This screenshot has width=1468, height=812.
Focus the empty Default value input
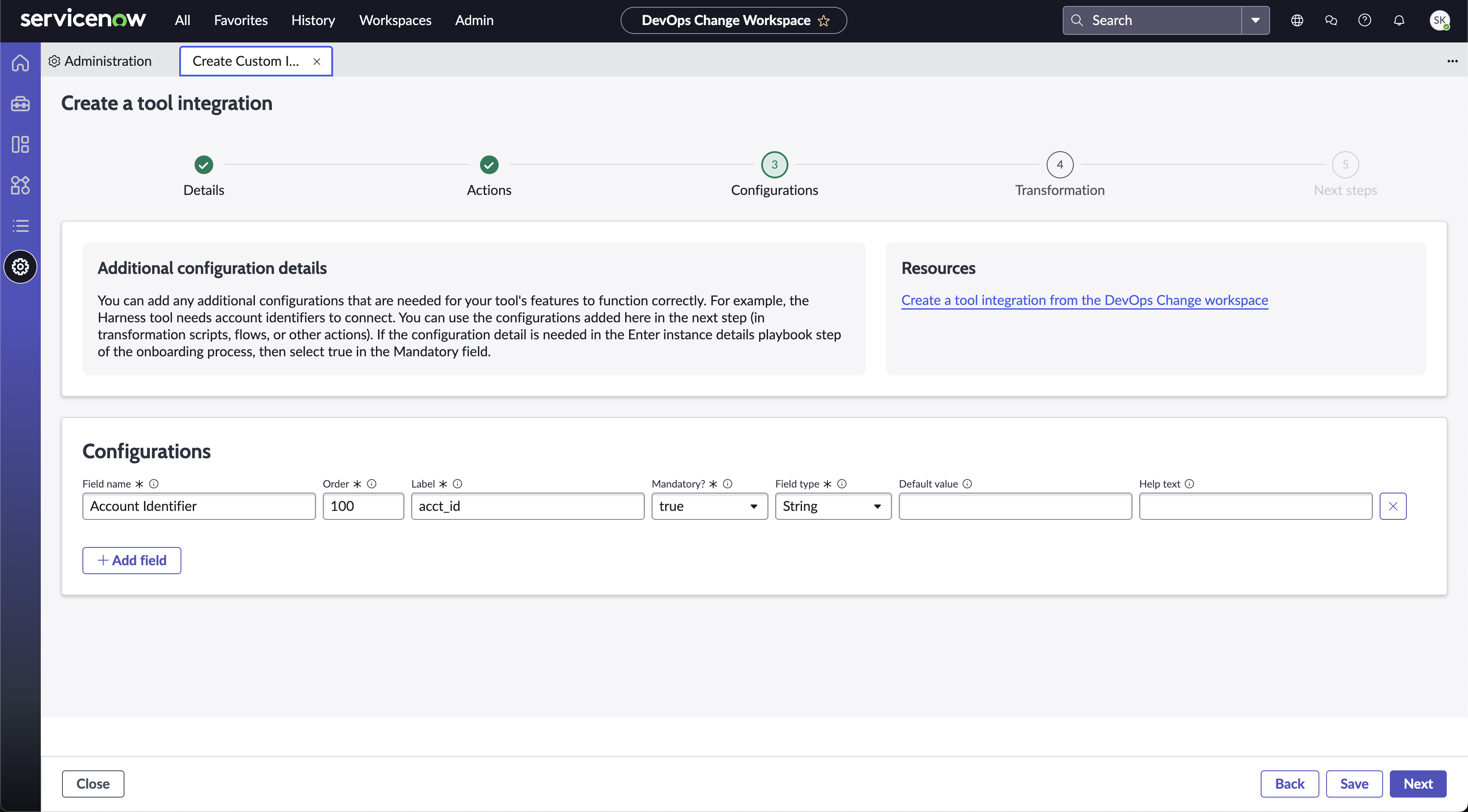(1015, 506)
